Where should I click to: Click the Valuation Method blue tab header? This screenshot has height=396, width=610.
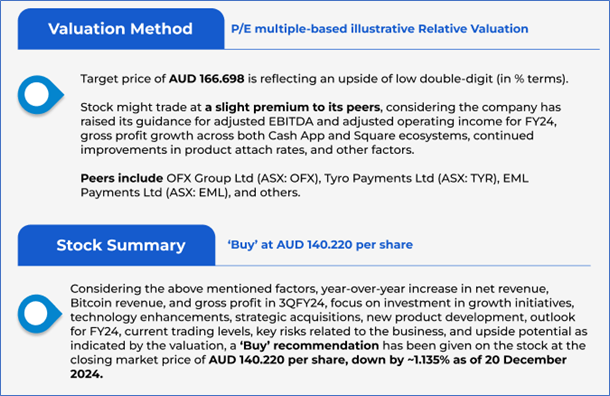coord(121,29)
